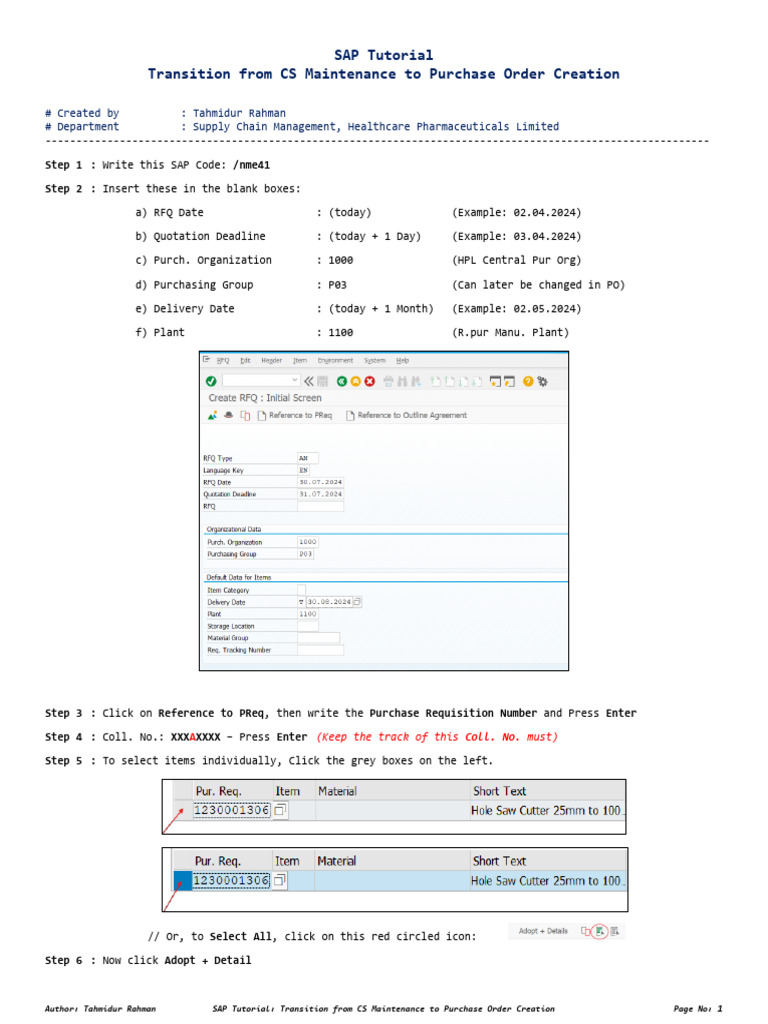Open the Header menu

(272, 360)
